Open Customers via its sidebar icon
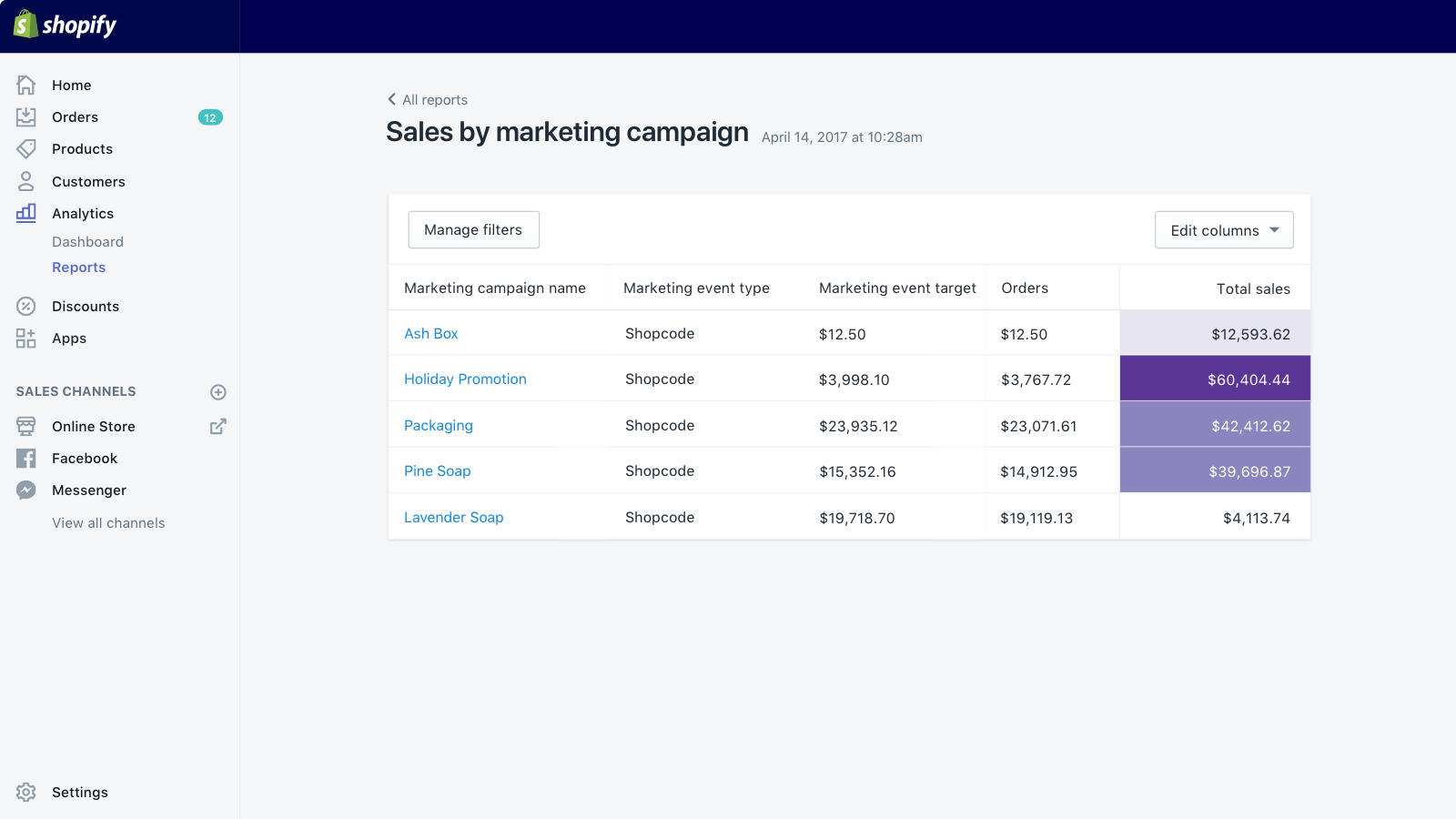This screenshot has height=819, width=1456. point(26,181)
